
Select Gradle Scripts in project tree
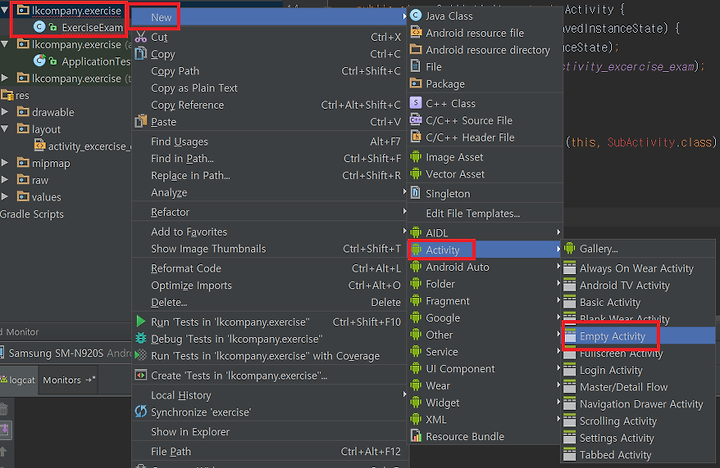coord(32,214)
